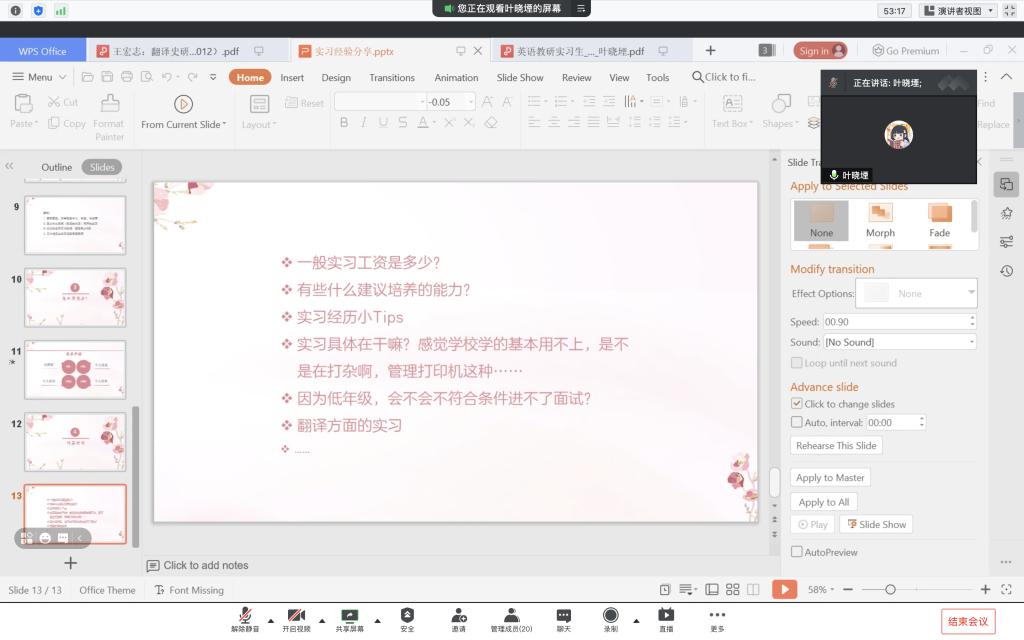The image size is (1024, 640).
Task: Disable Click to change slides checkbox
Action: click(x=797, y=404)
